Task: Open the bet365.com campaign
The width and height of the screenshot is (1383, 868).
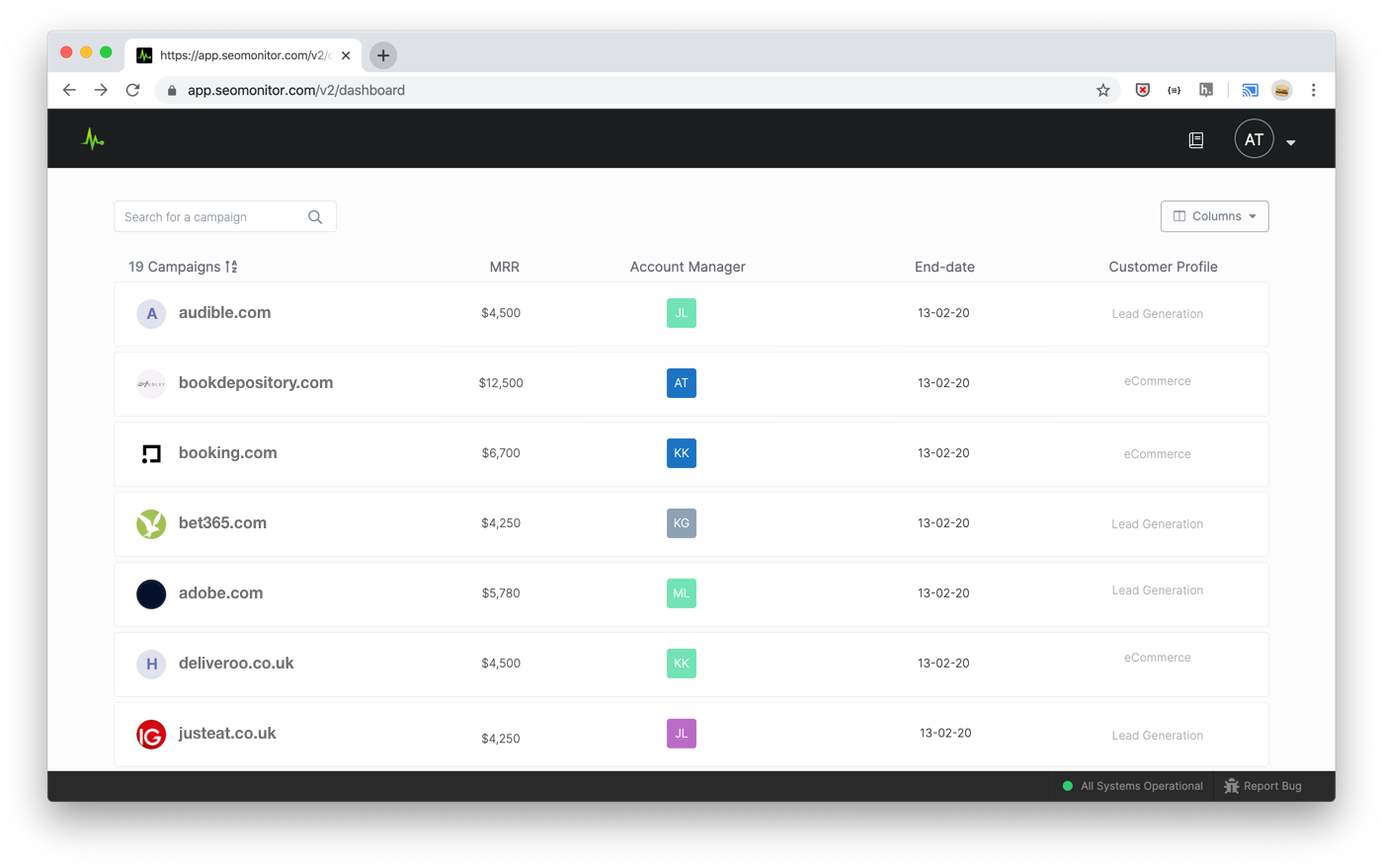Action: [222, 523]
